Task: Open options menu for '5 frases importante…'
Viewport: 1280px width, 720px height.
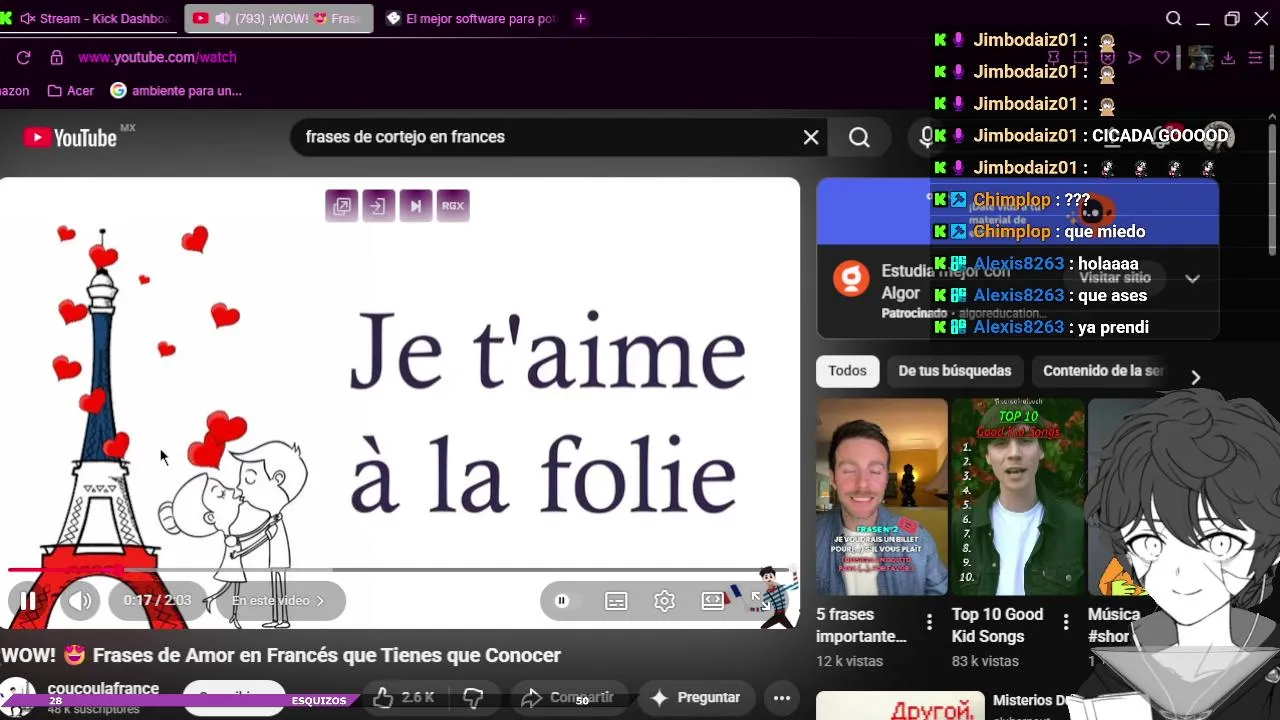Action: tap(929, 623)
